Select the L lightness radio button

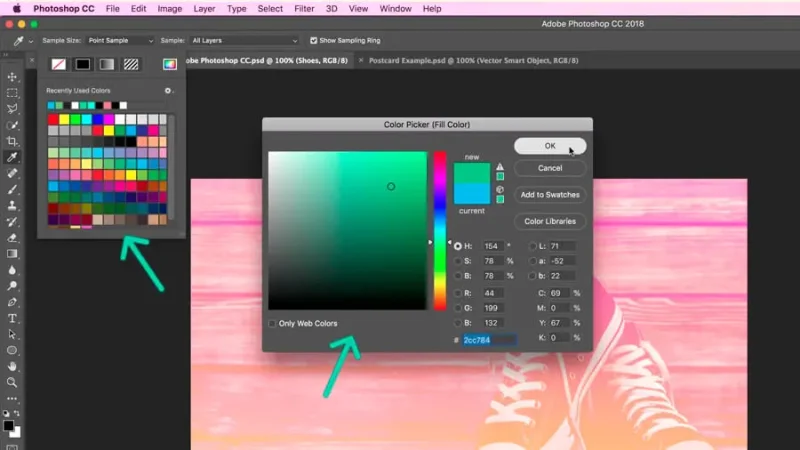point(533,246)
